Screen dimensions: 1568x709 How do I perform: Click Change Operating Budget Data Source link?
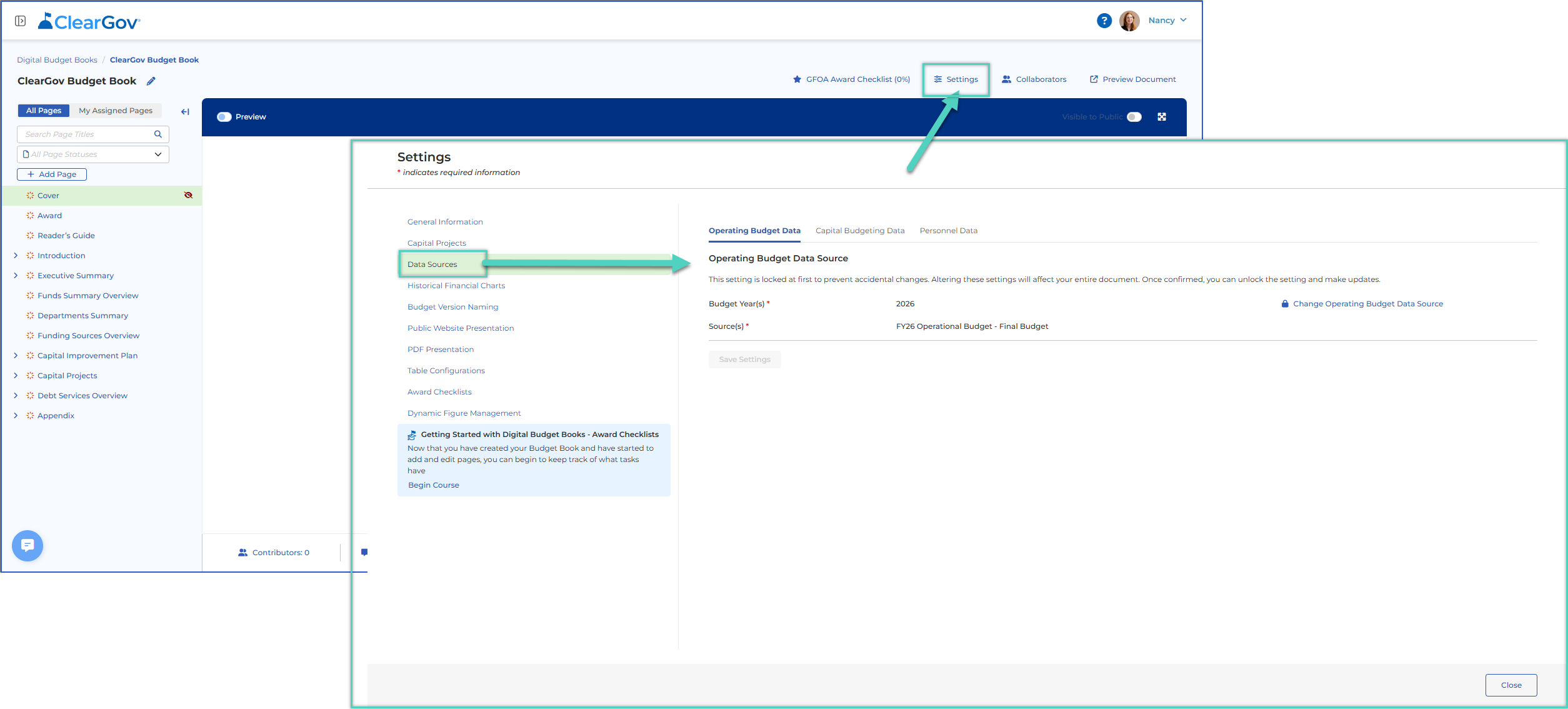[x=1368, y=304]
